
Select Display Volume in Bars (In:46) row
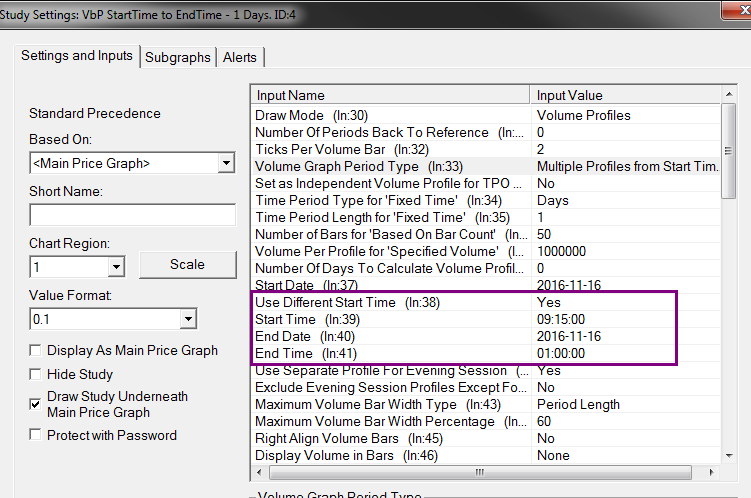tap(486, 455)
